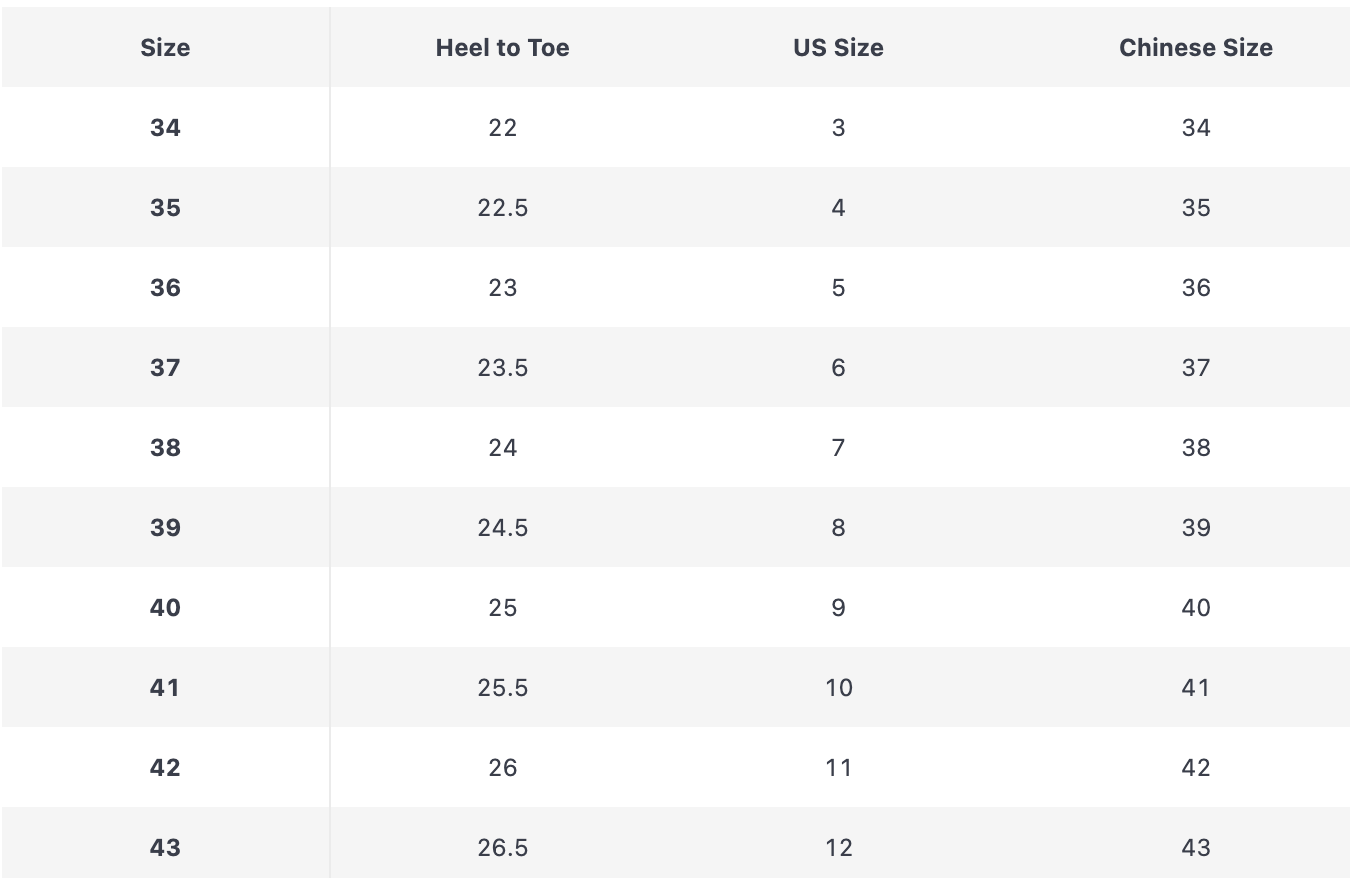This screenshot has height=878, width=1350.
Task: Click Chinese size value 37
Action: (x=1195, y=367)
